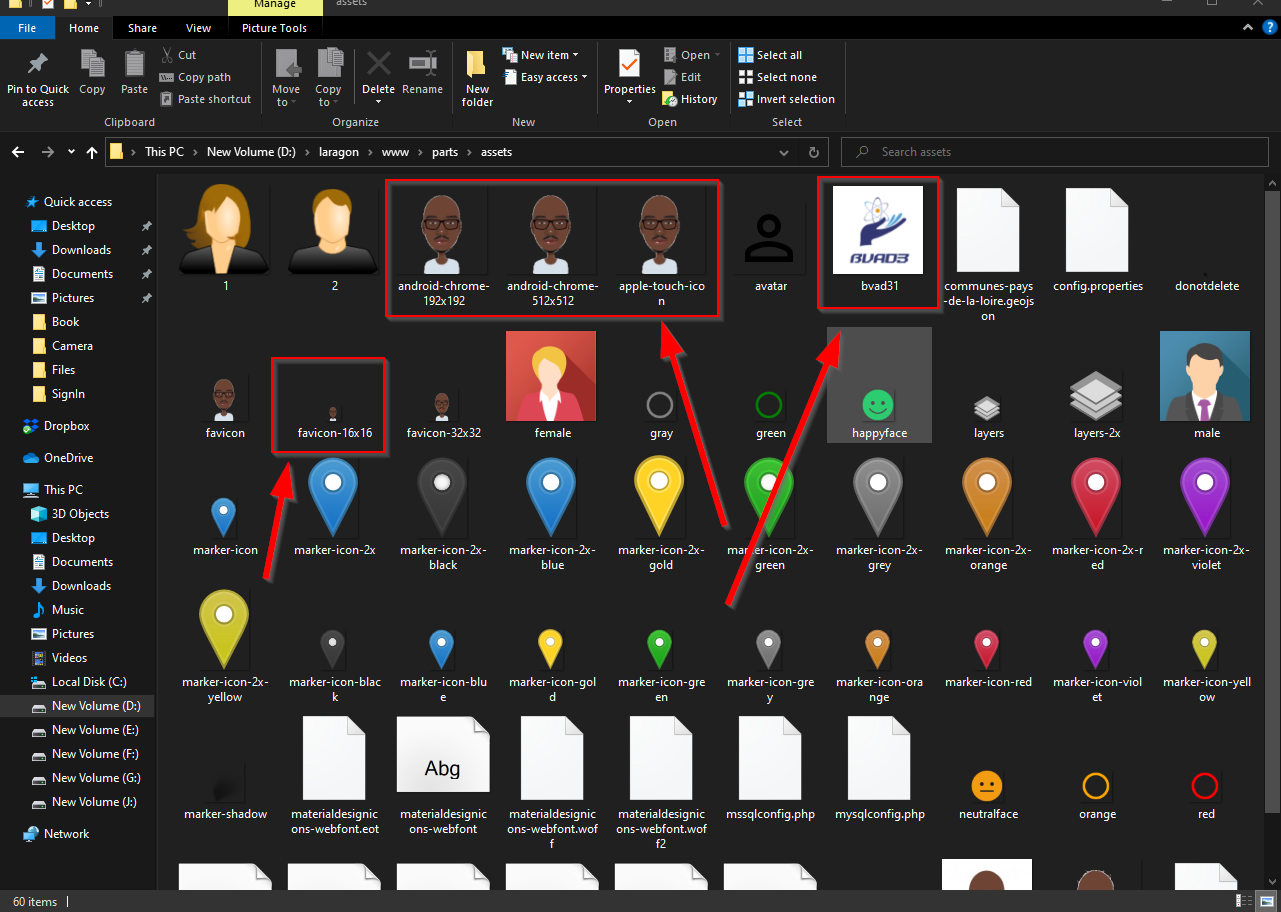Navigate to www in address bar
This screenshot has width=1281, height=912.
click(393, 152)
